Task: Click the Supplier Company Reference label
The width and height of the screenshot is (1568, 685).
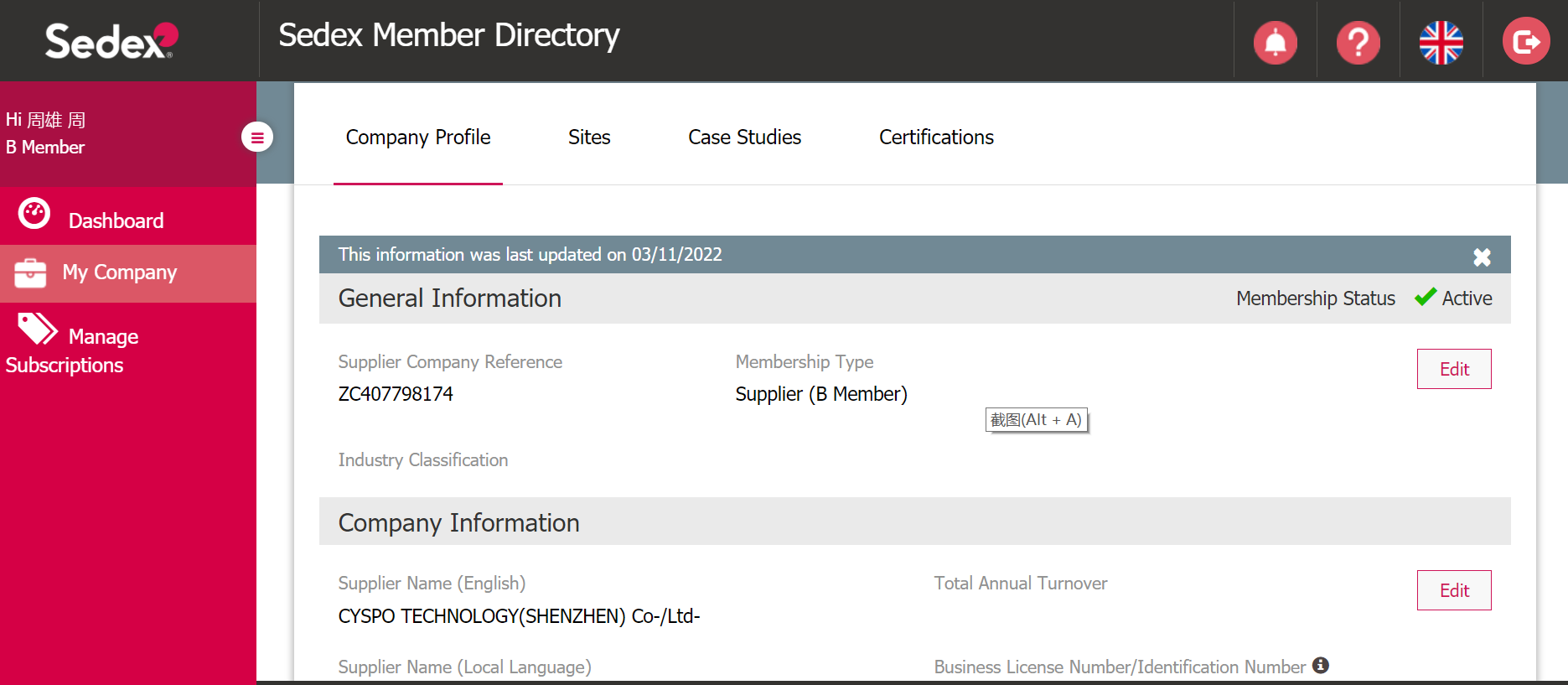Action: coord(450,362)
